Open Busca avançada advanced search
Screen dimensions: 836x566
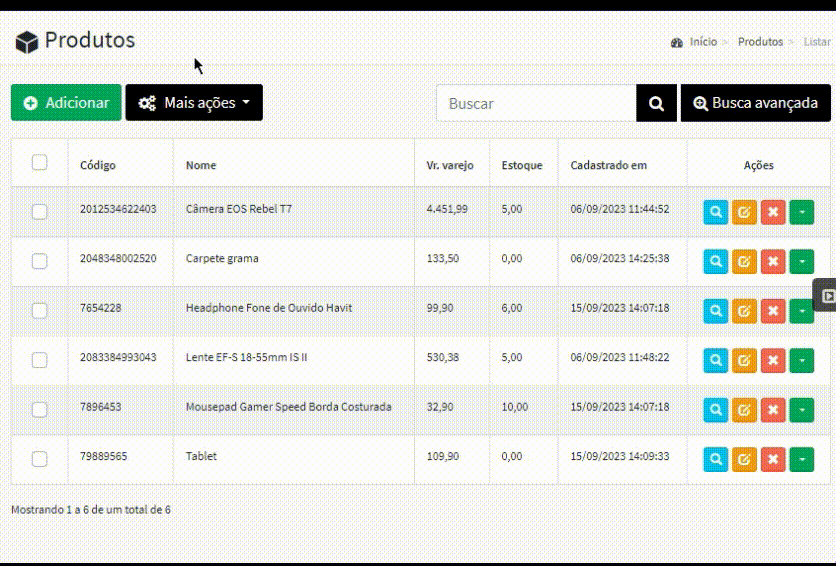coord(755,103)
